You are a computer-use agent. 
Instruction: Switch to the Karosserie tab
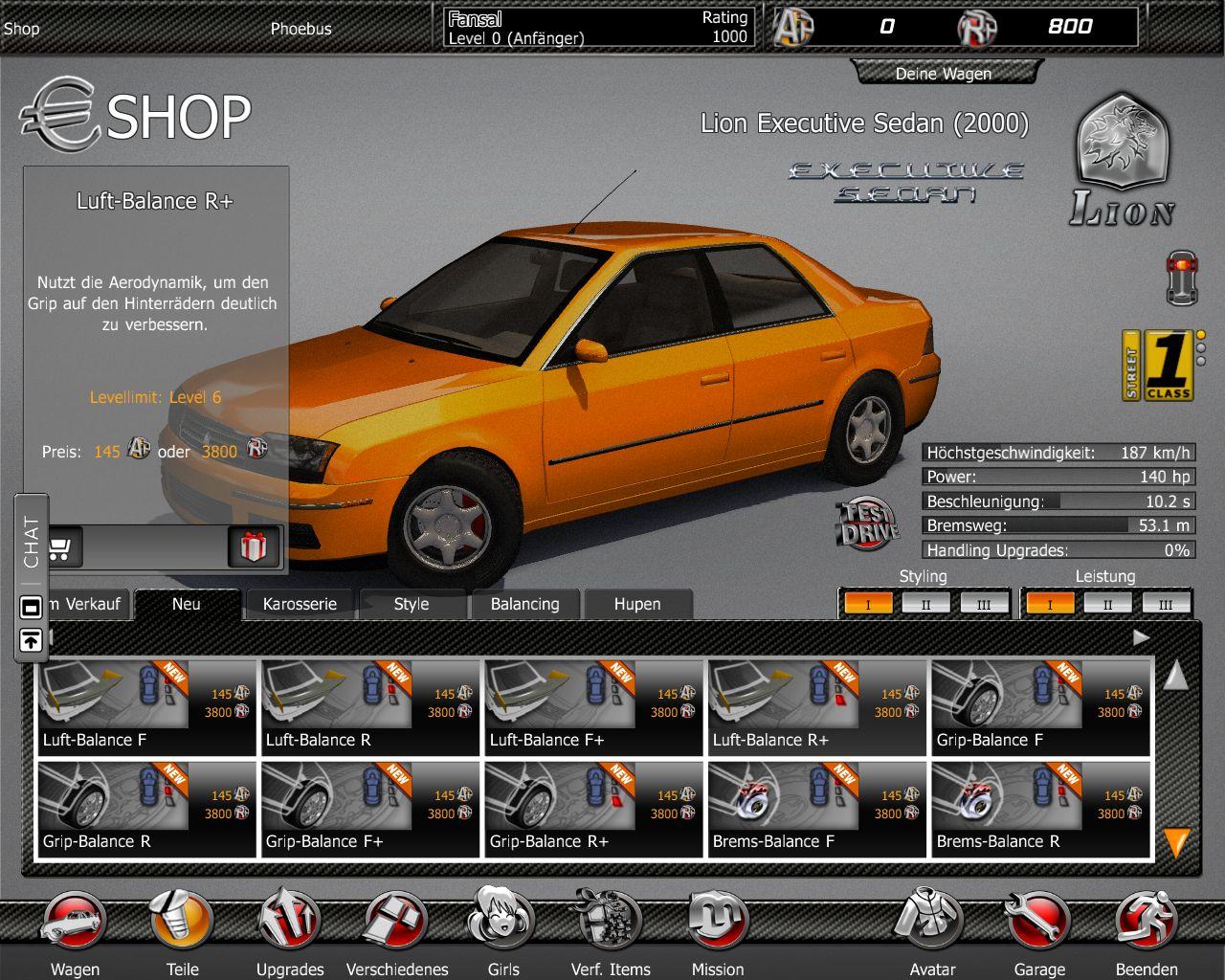coord(300,604)
